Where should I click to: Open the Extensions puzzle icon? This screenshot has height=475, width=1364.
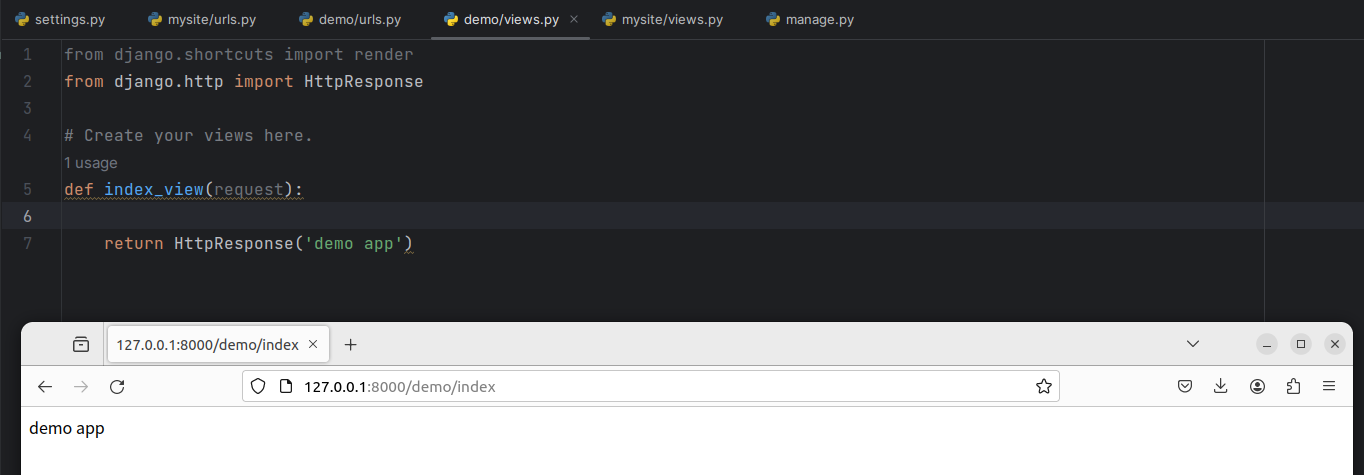coord(1293,387)
